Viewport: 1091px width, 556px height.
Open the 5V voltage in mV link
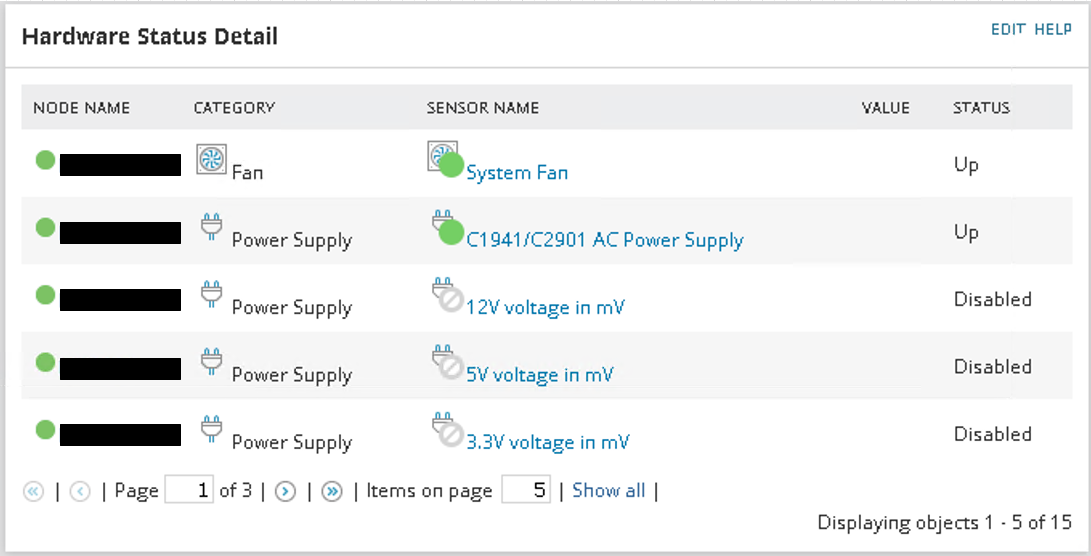click(540, 375)
